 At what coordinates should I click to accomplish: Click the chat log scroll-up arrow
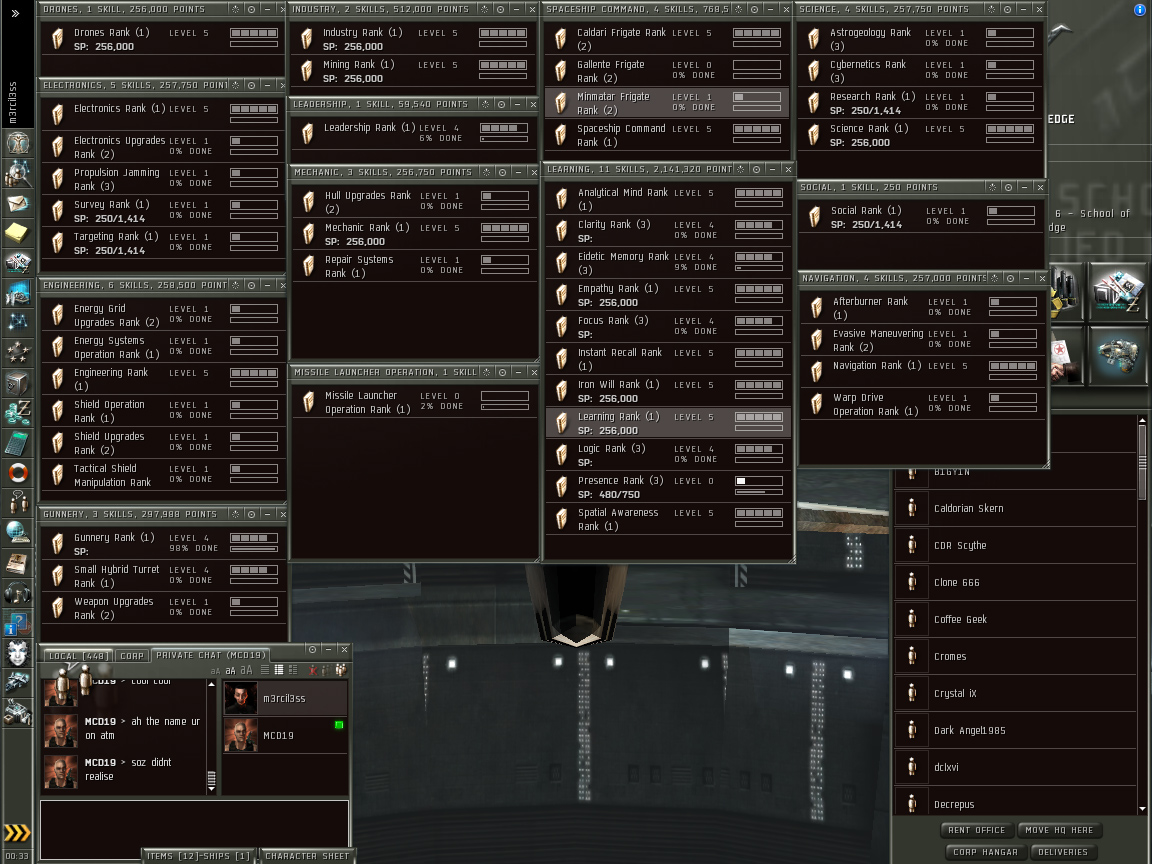212,684
